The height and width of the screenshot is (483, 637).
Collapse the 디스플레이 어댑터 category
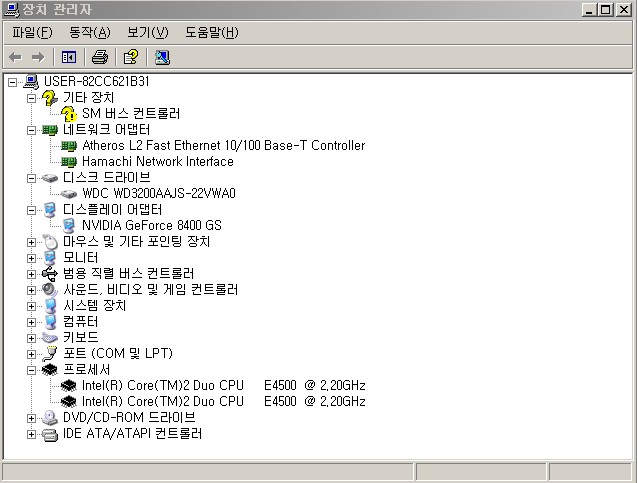(31, 210)
